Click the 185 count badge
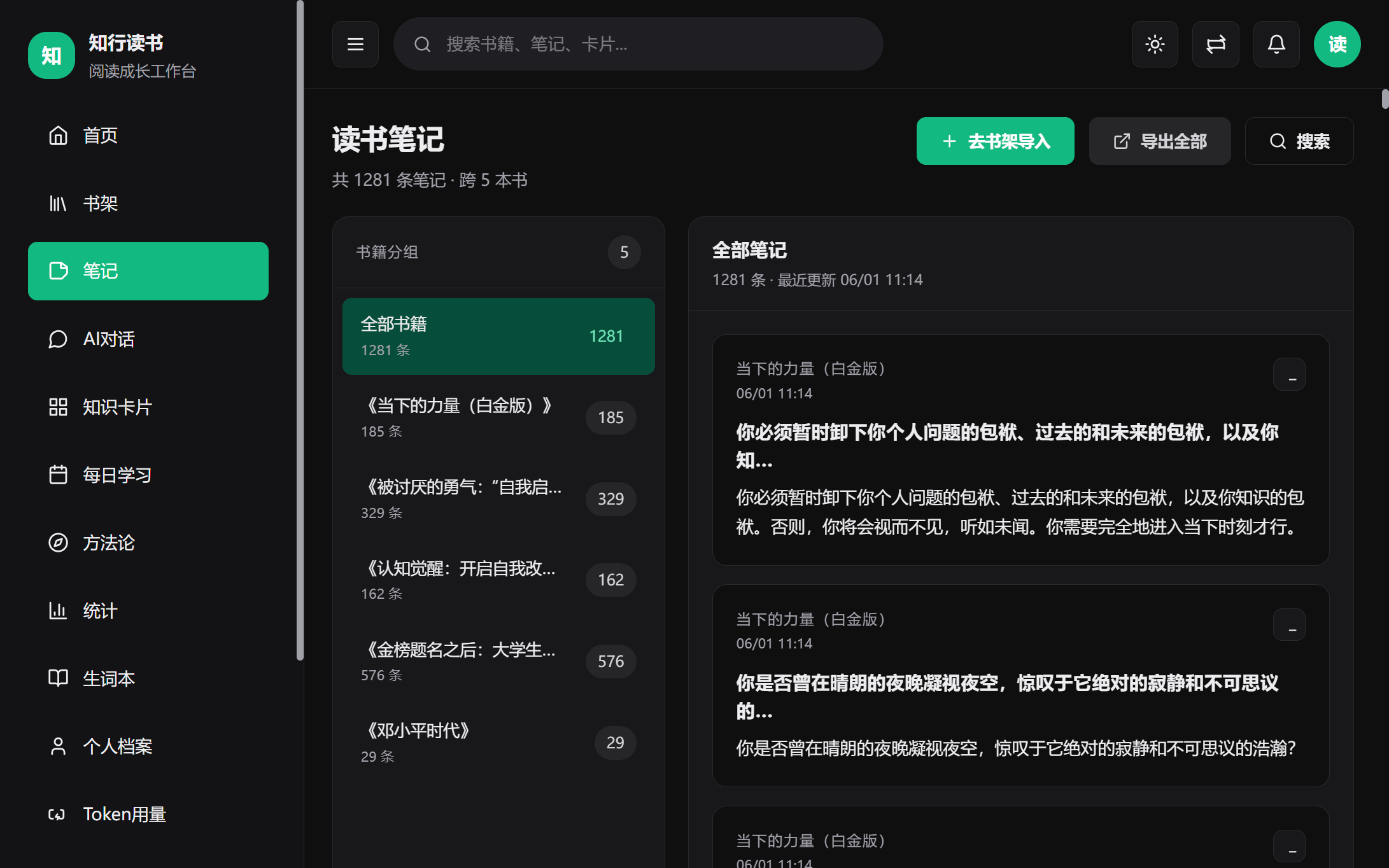The height and width of the screenshot is (868, 1389). (x=610, y=417)
